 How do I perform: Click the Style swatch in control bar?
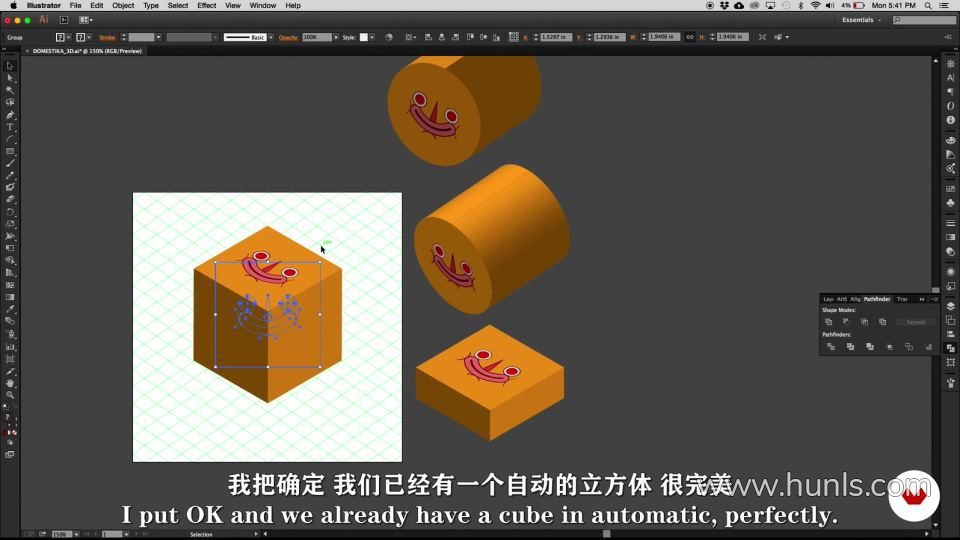pos(364,37)
